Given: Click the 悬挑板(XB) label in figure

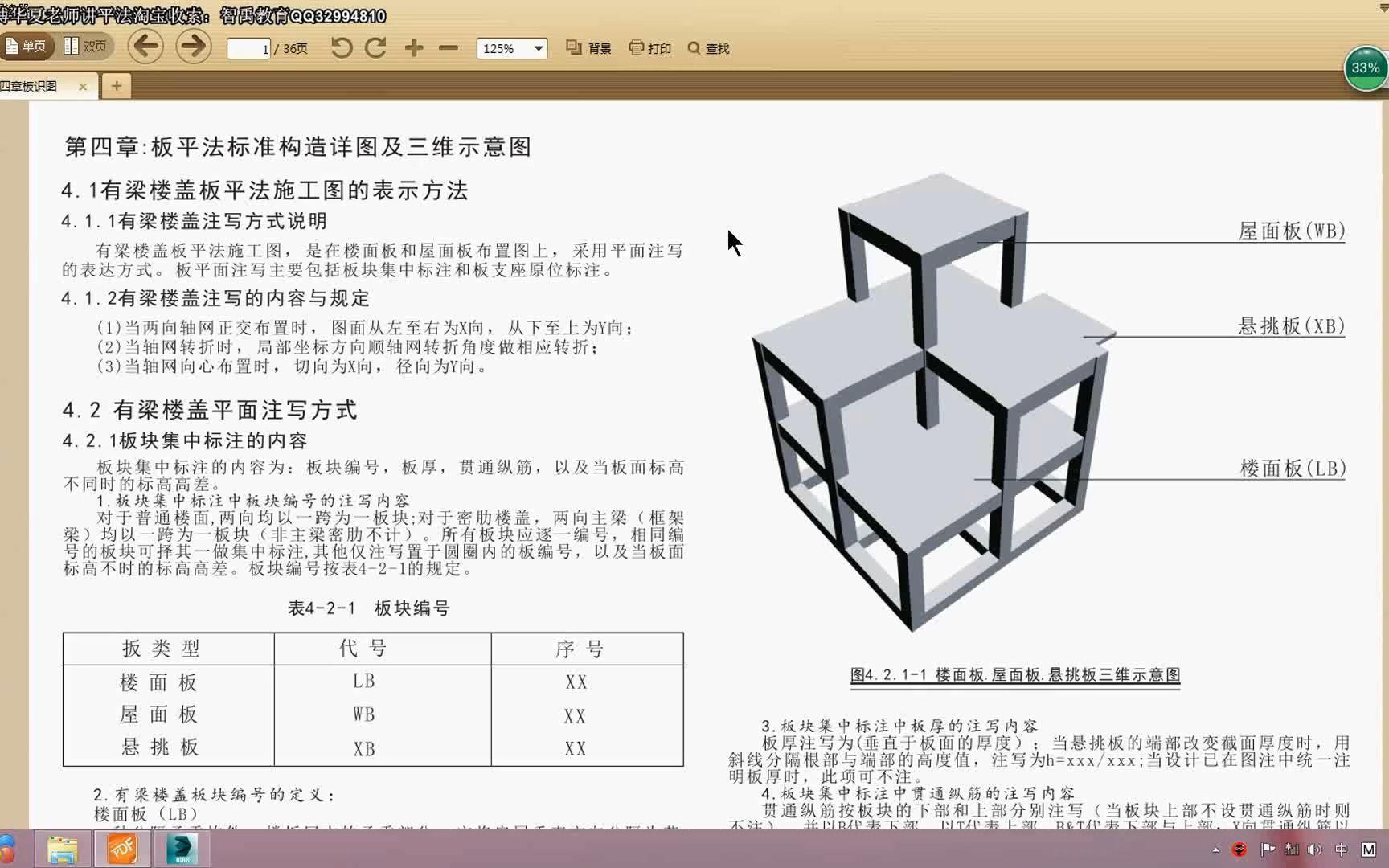Looking at the screenshot, I should tap(1292, 325).
